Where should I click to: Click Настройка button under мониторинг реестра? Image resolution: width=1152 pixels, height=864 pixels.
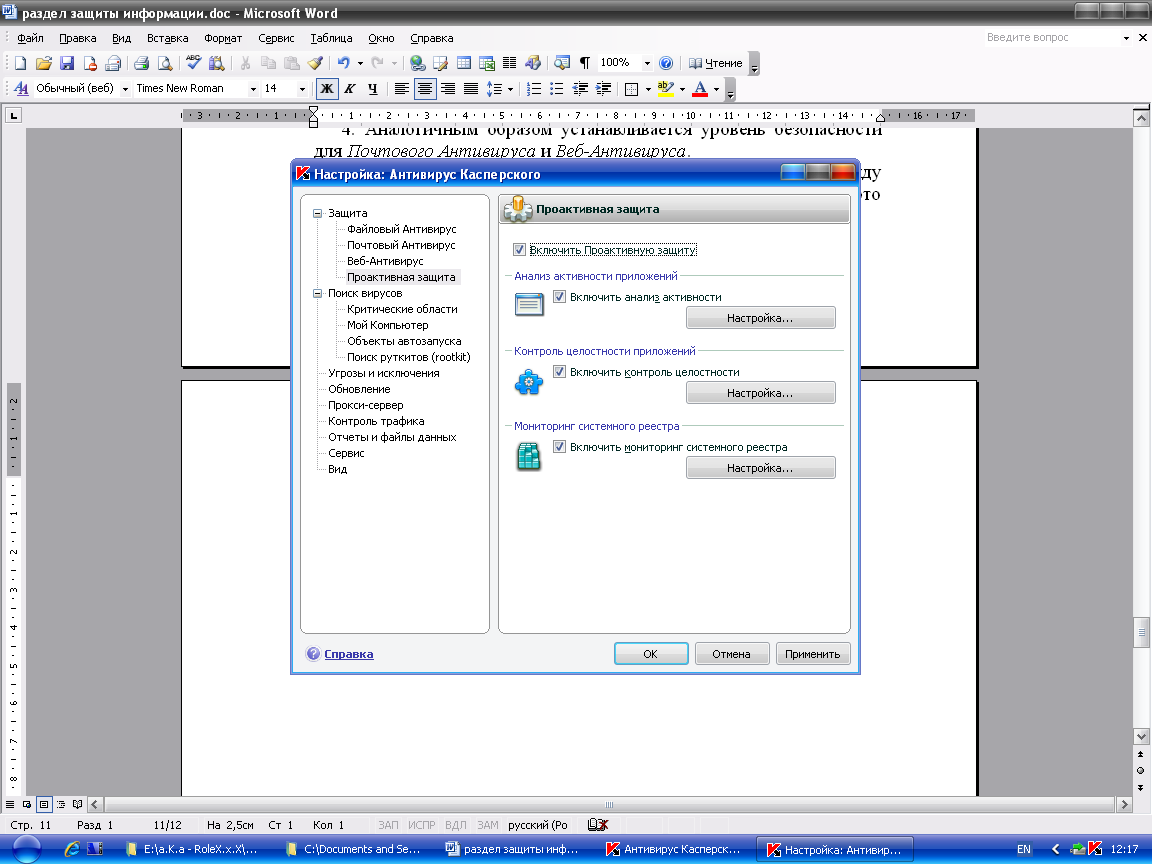pyautogui.click(x=760, y=468)
